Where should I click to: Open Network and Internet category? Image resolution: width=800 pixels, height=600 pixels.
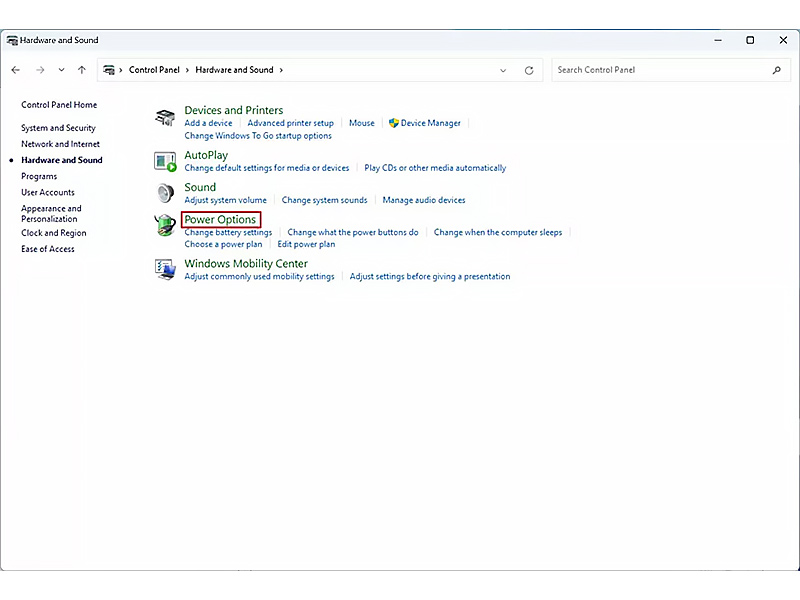coord(60,144)
